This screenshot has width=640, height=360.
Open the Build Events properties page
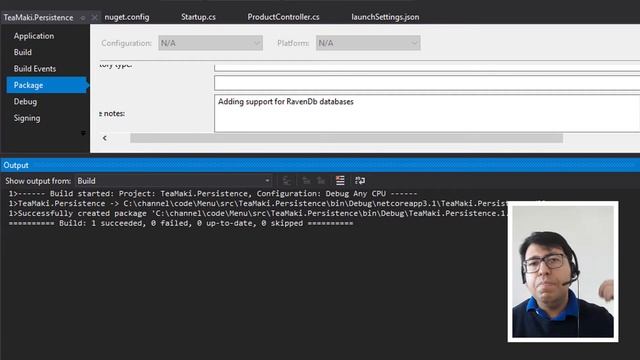[35, 69]
